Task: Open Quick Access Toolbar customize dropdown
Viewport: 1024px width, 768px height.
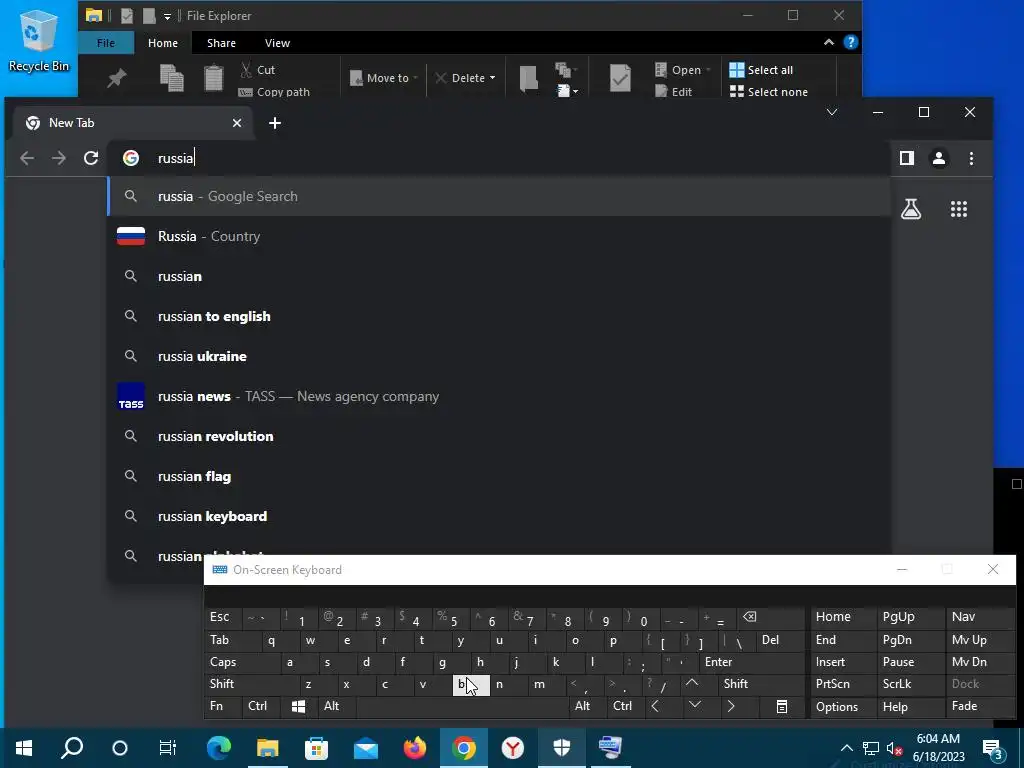Action: click(x=167, y=16)
